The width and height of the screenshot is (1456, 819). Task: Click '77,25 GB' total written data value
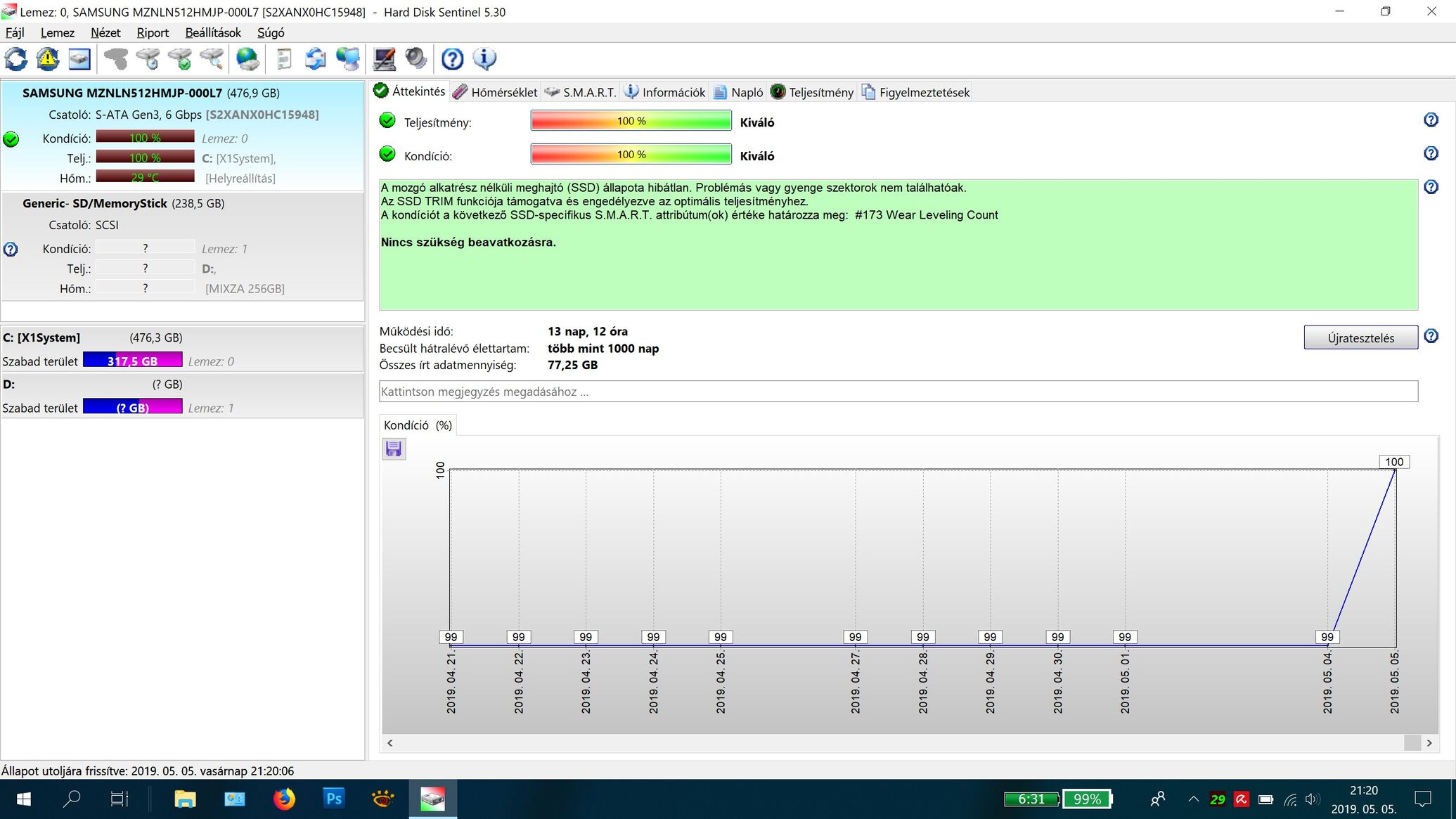click(x=572, y=365)
